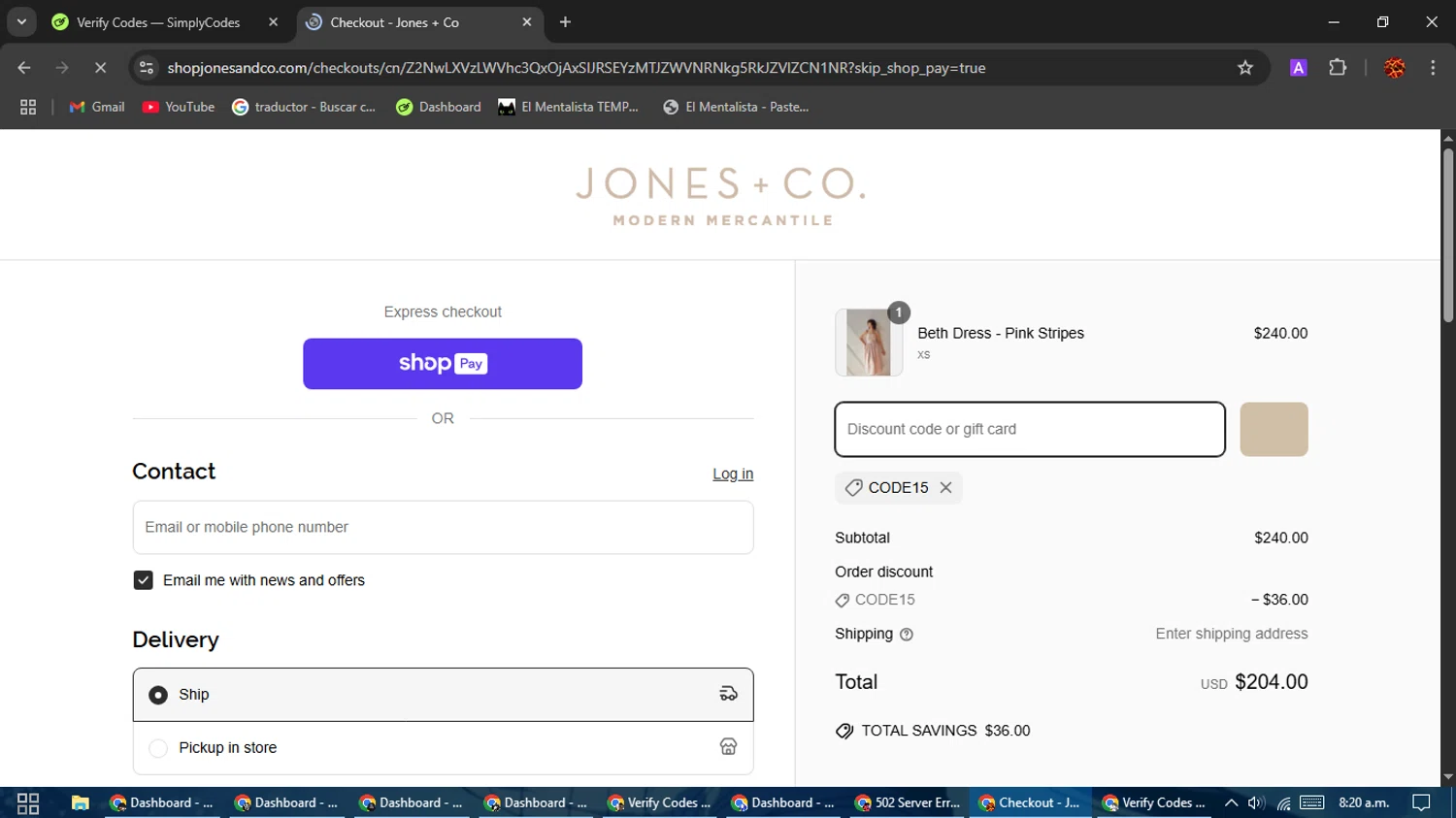1456x818 pixels.
Task: Open the Chrome three-dot menu
Action: tap(1433, 68)
